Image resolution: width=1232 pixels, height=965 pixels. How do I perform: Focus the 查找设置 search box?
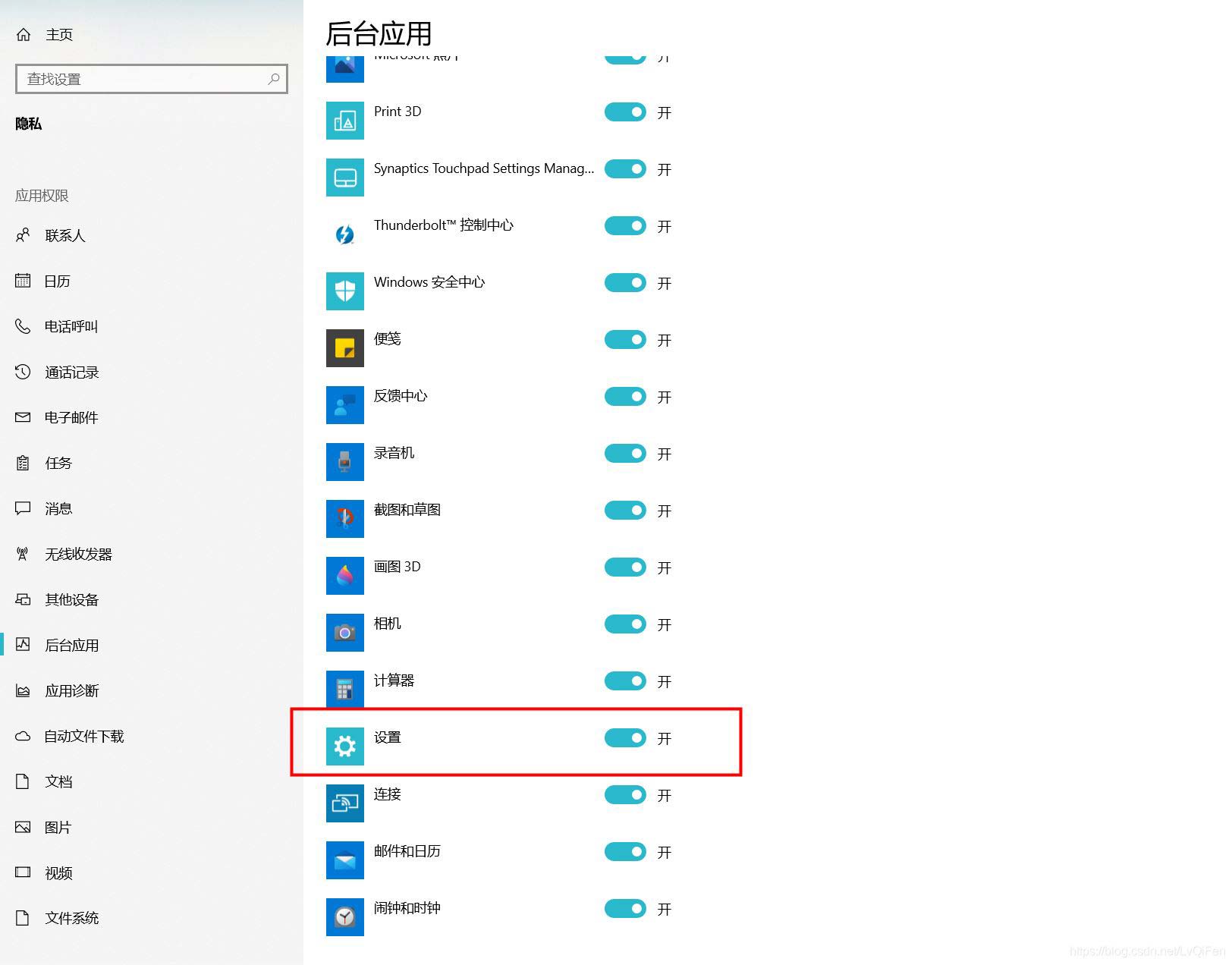[x=152, y=79]
